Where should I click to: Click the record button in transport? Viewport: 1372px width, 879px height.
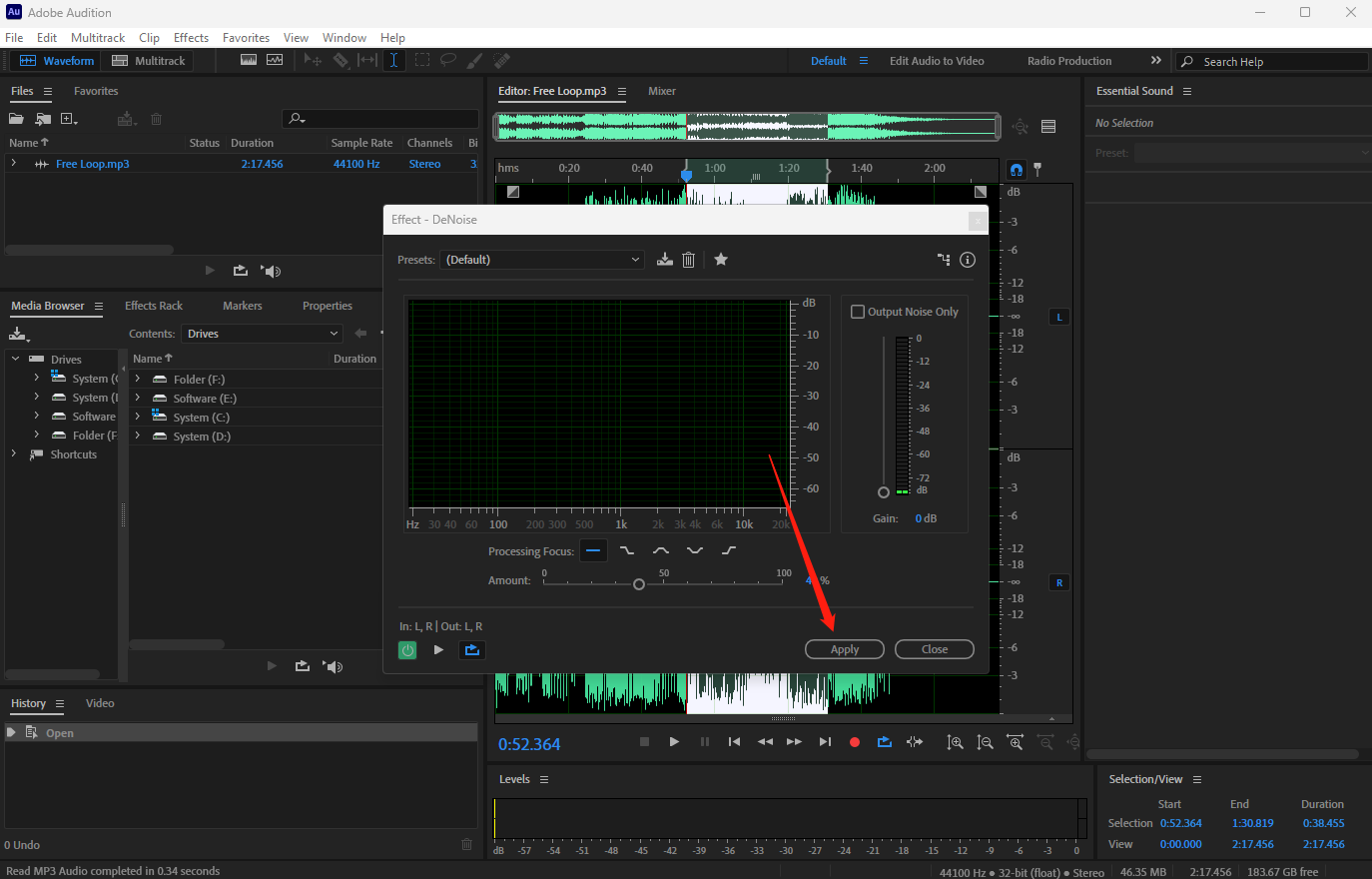point(855,742)
